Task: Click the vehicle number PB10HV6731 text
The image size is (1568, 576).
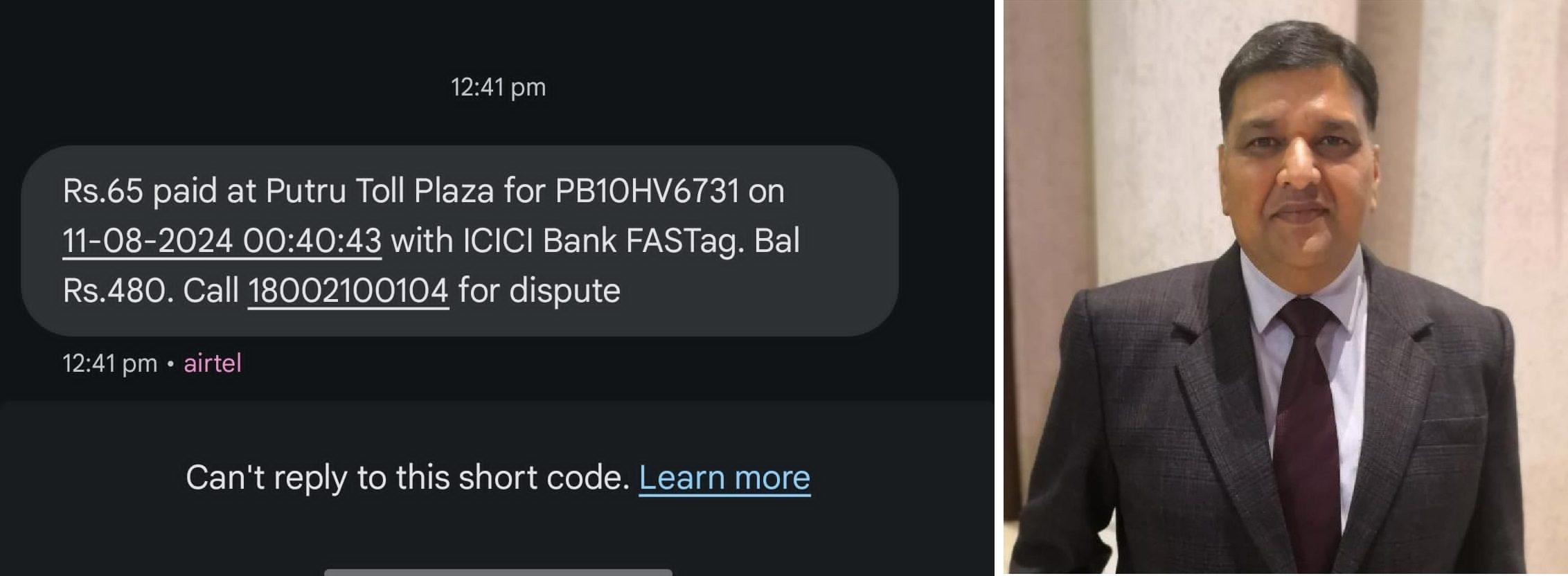Action: [x=648, y=191]
